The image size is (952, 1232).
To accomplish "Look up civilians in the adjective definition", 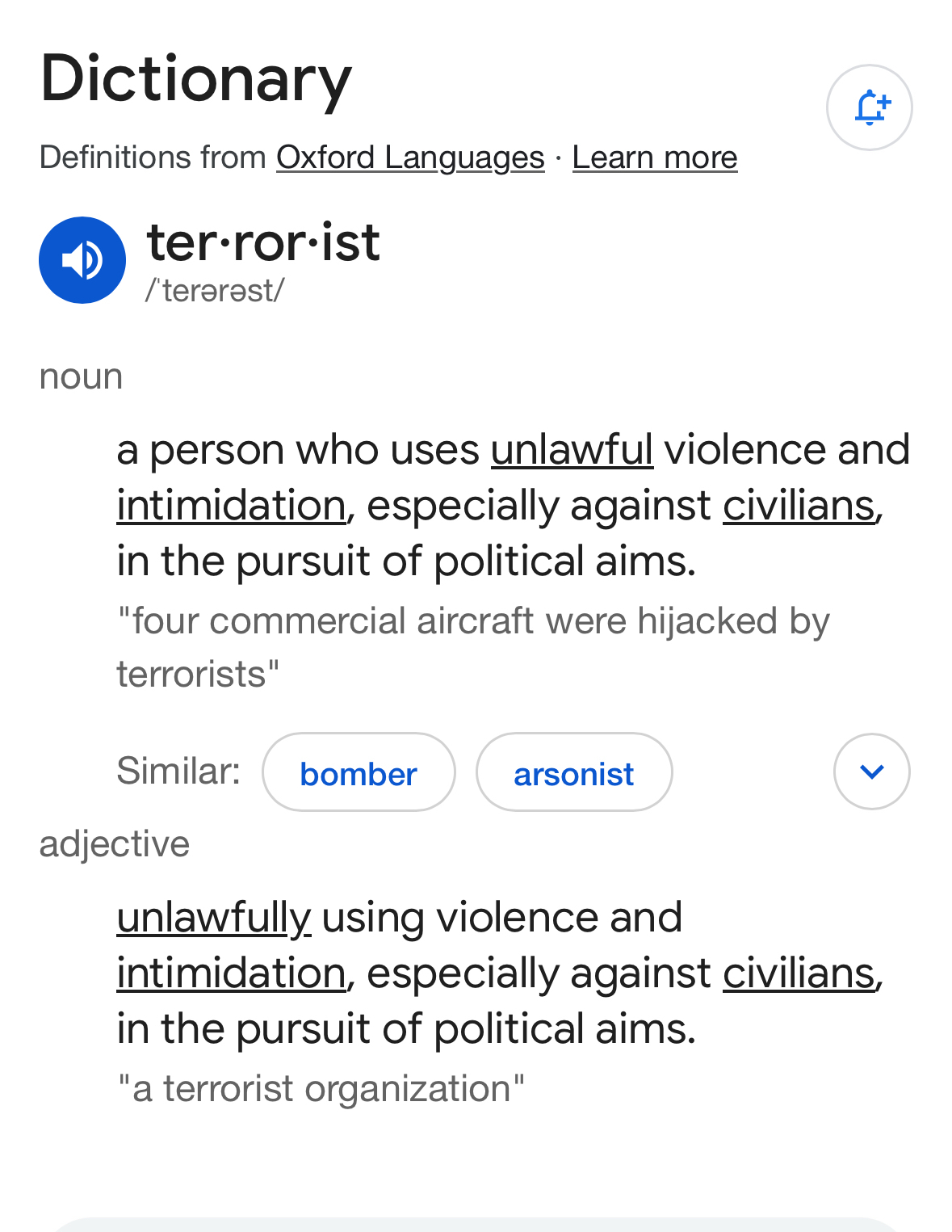I will point(799,973).
